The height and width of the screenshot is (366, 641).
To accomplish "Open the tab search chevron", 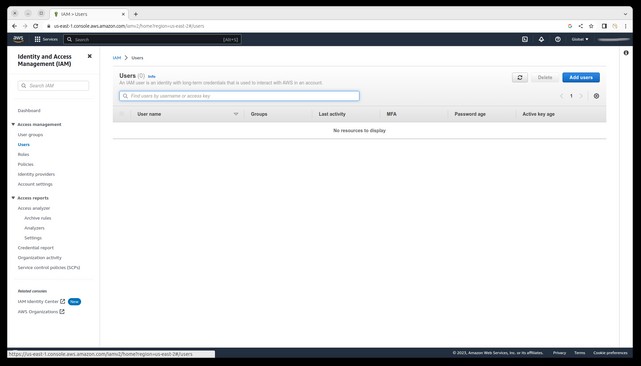I will tap(625, 14).
